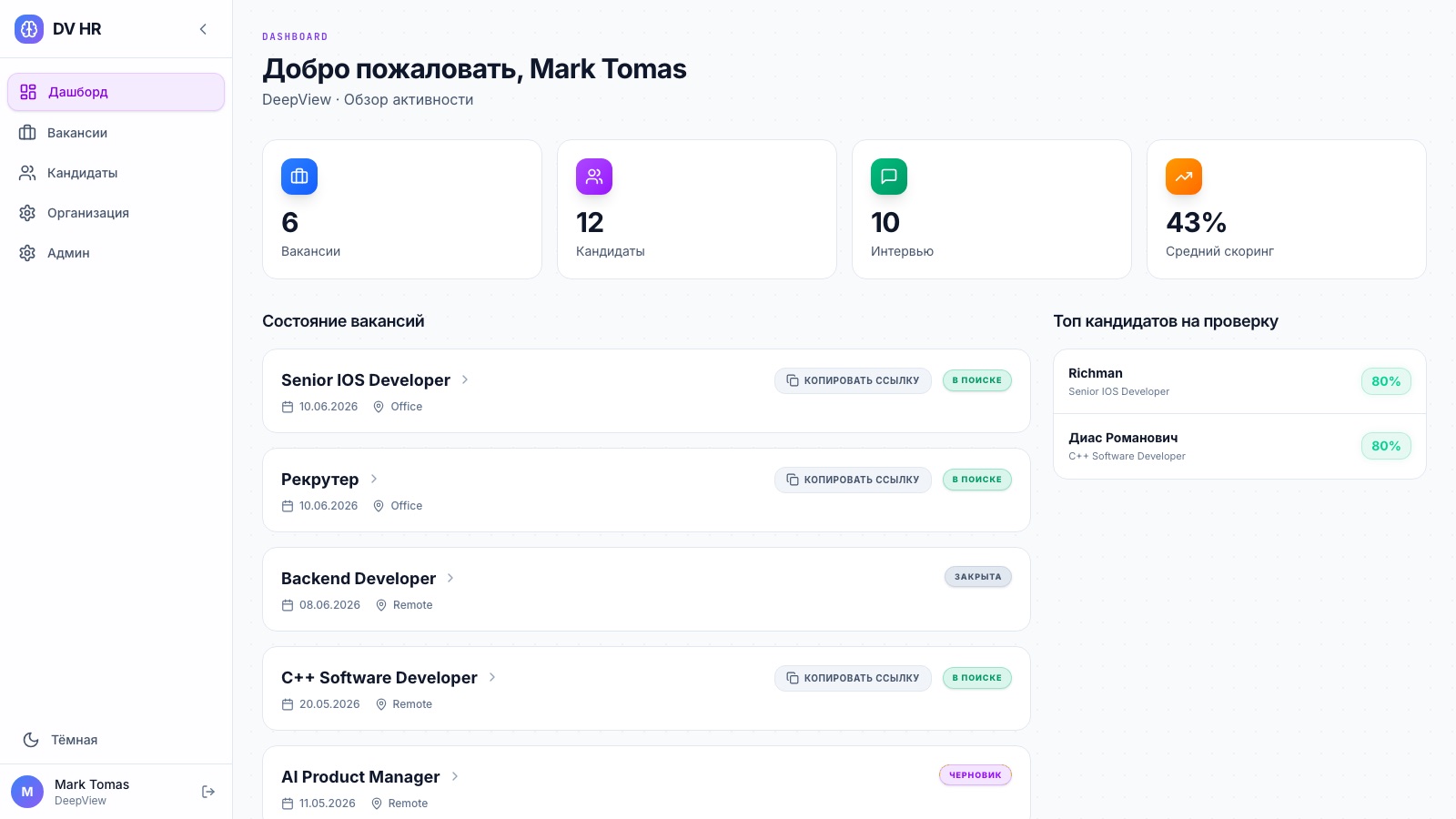
Task: Click calendar icon beside 20.05.2026
Action: pyautogui.click(x=288, y=704)
